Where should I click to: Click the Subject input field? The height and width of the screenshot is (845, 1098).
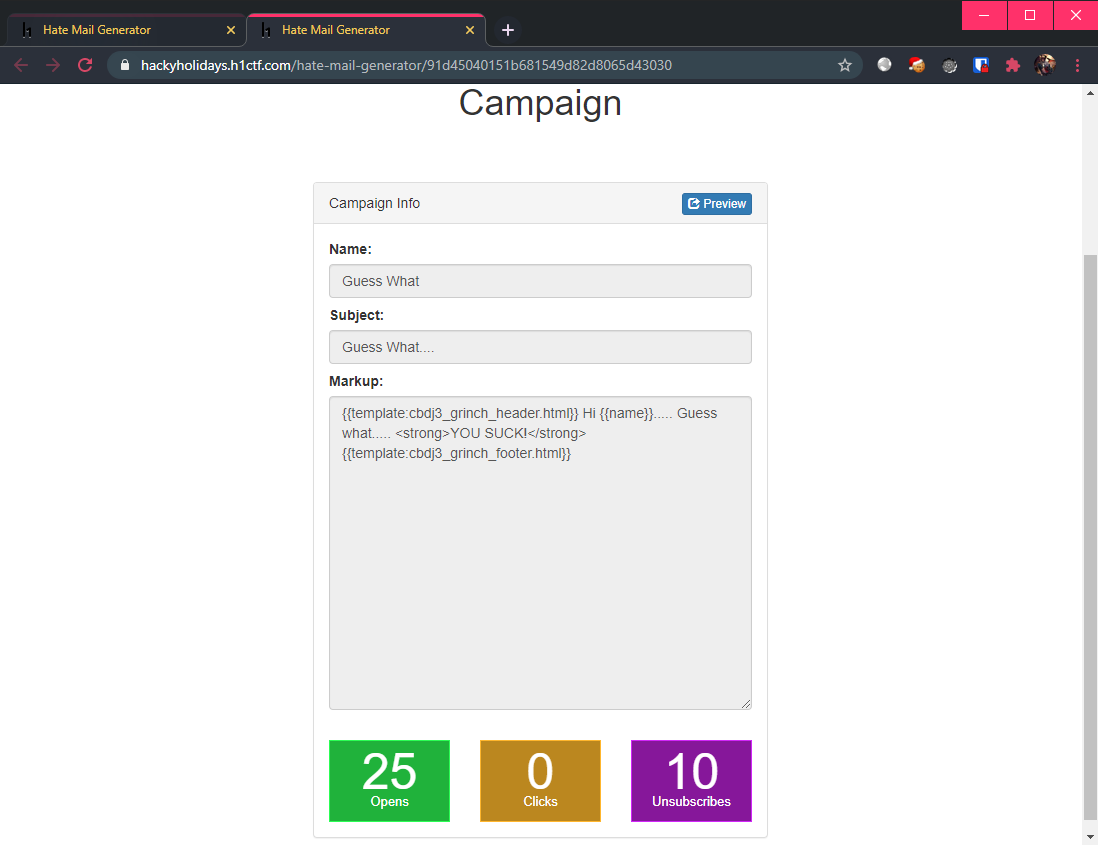(x=540, y=347)
